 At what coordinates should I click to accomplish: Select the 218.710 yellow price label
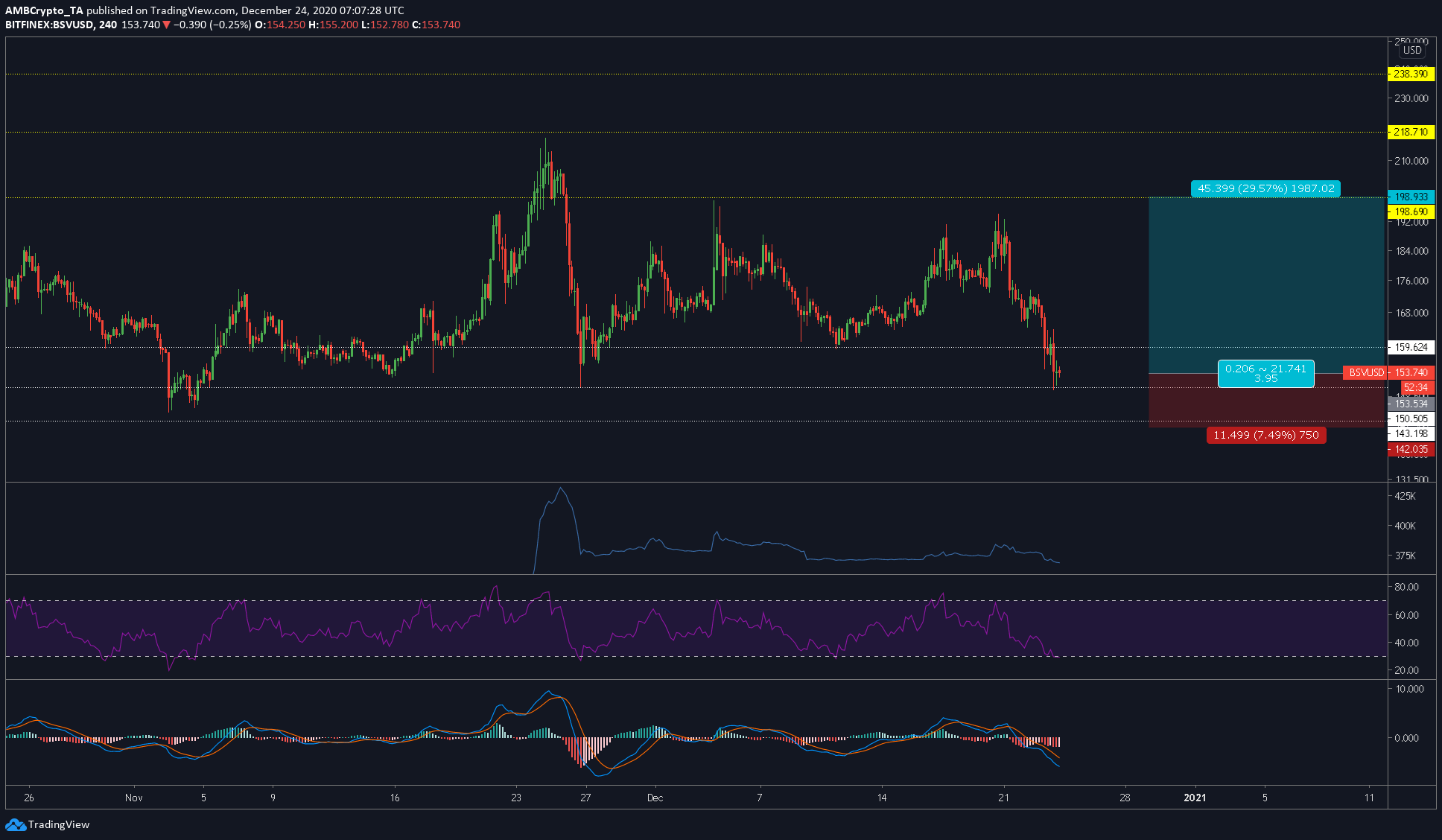1411,132
